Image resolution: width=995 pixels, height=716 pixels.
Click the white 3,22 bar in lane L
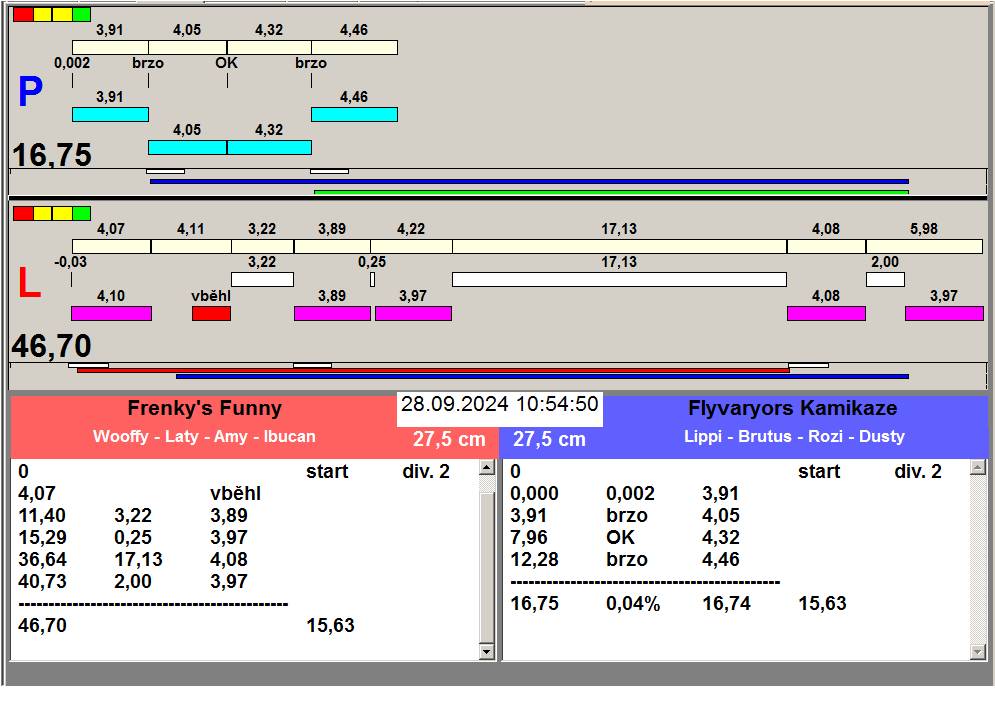click(262, 279)
